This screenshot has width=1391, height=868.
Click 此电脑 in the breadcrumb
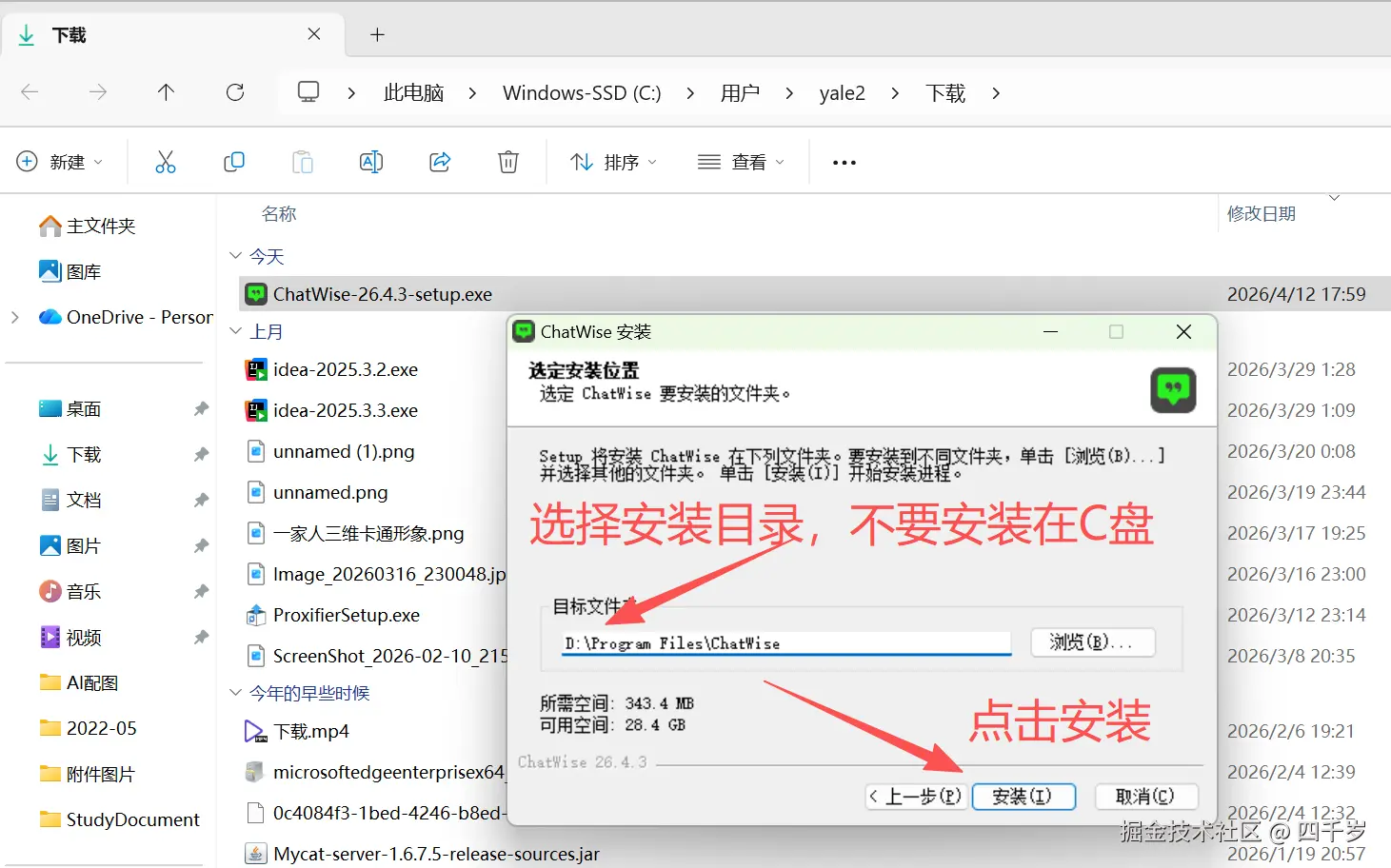click(413, 92)
